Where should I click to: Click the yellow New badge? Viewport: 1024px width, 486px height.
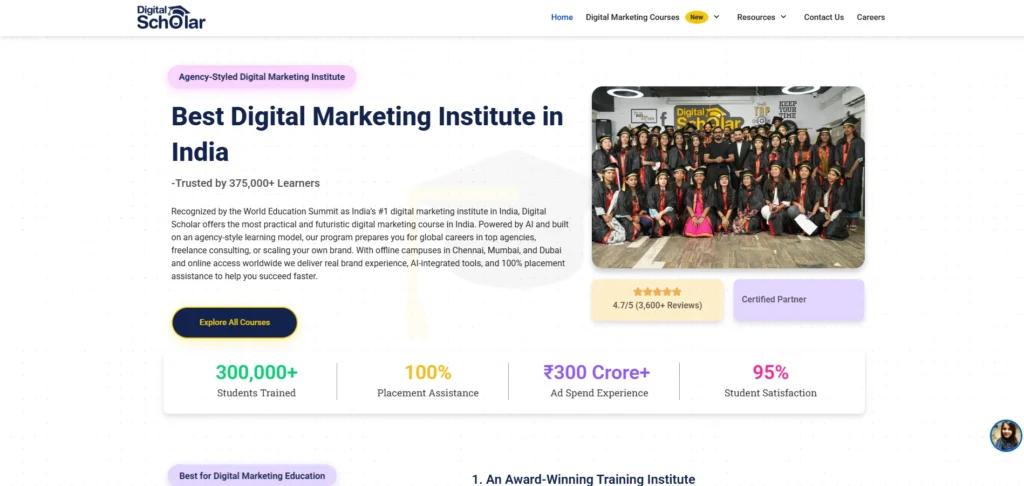click(697, 17)
